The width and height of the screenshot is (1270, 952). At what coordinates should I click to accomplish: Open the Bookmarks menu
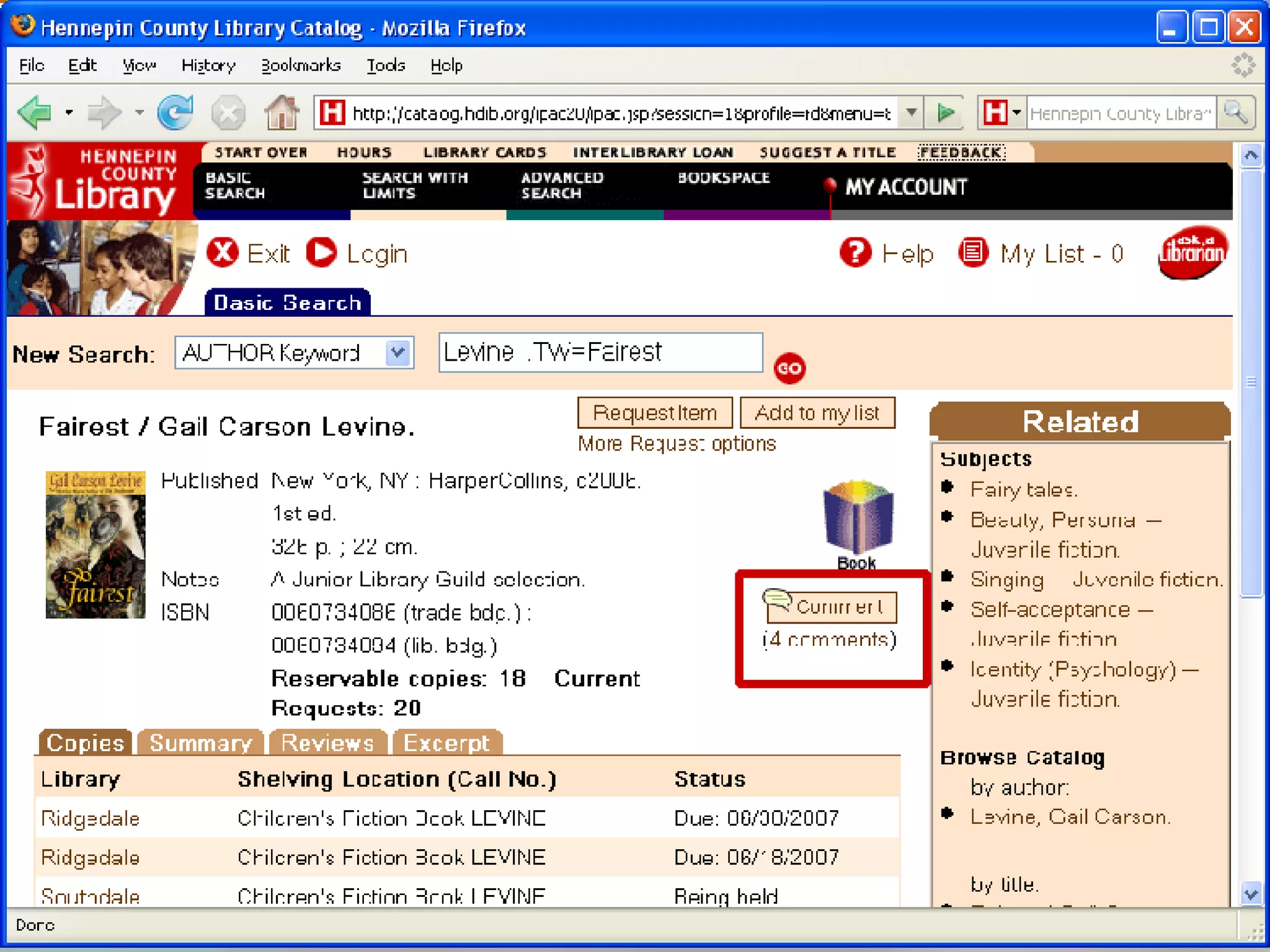point(301,65)
